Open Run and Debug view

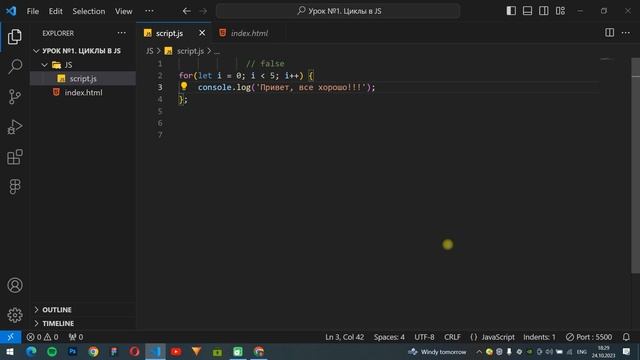point(15,127)
